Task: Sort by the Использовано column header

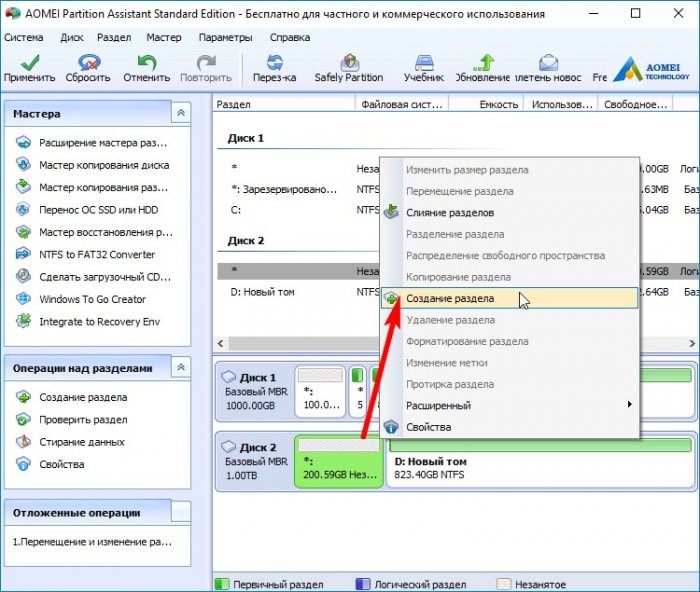Action: click(x=561, y=104)
